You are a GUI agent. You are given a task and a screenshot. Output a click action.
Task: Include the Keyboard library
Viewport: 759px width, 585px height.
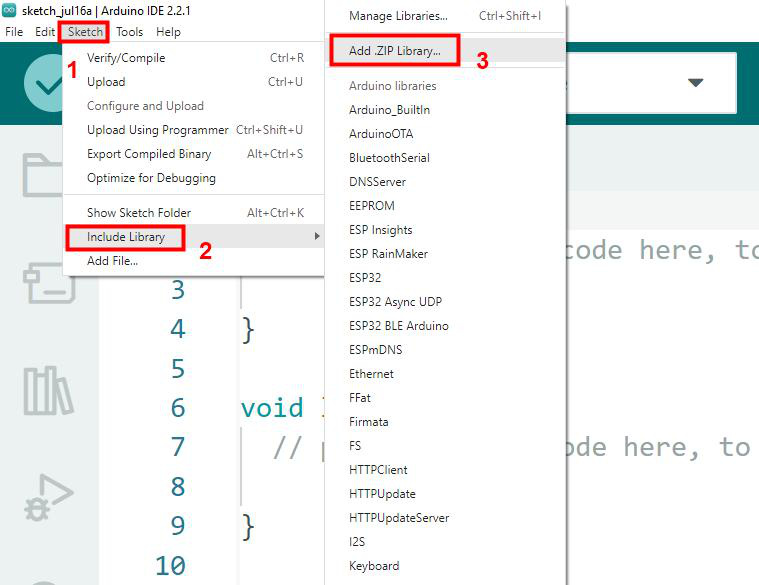[x=445, y=566]
